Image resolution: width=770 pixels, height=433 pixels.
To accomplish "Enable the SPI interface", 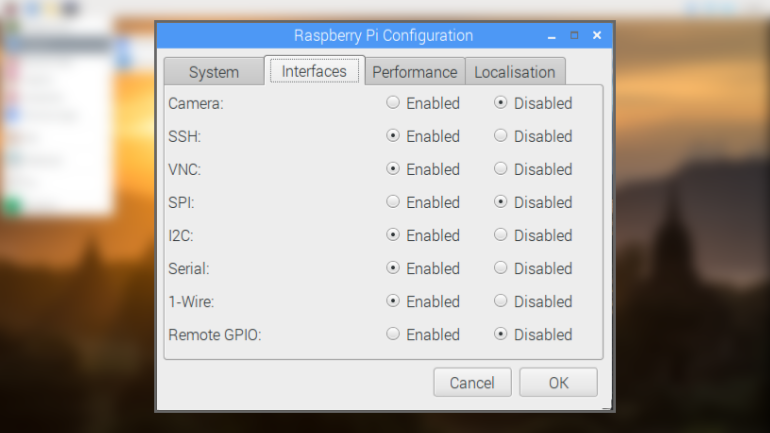I will tap(393, 202).
